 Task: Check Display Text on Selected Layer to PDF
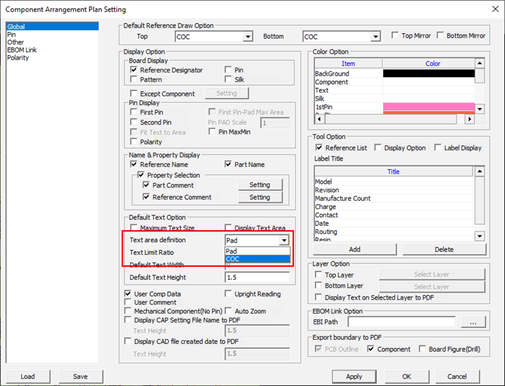coord(319,297)
